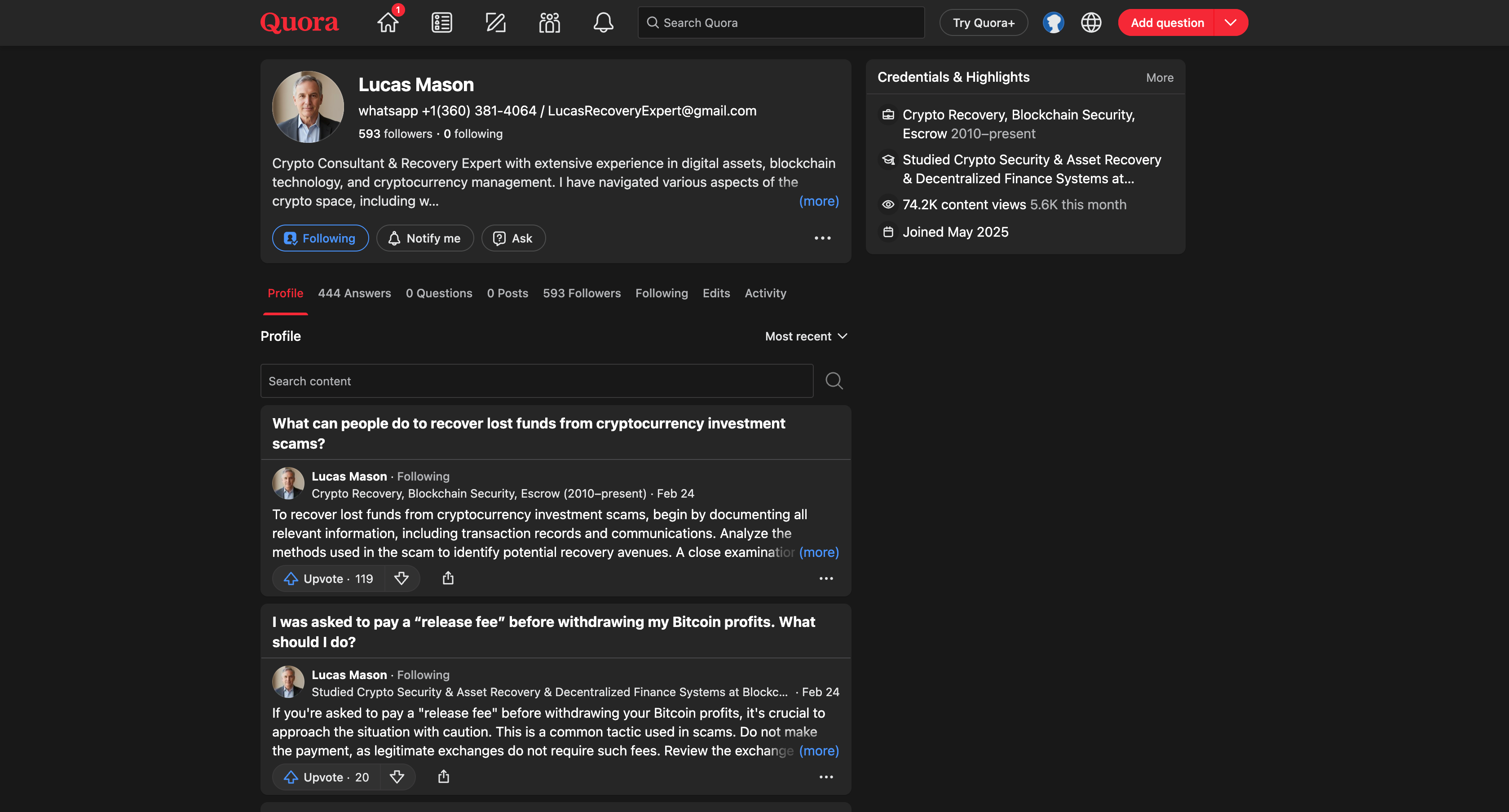Image resolution: width=1509 pixels, height=812 pixels.
Task: Open the Notifications bell icon in navbar
Action: pos(603,23)
